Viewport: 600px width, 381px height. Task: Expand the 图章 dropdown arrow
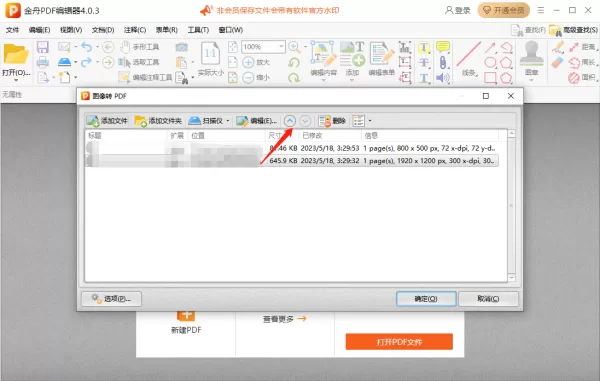pyautogui.click(x=532, y=80)
